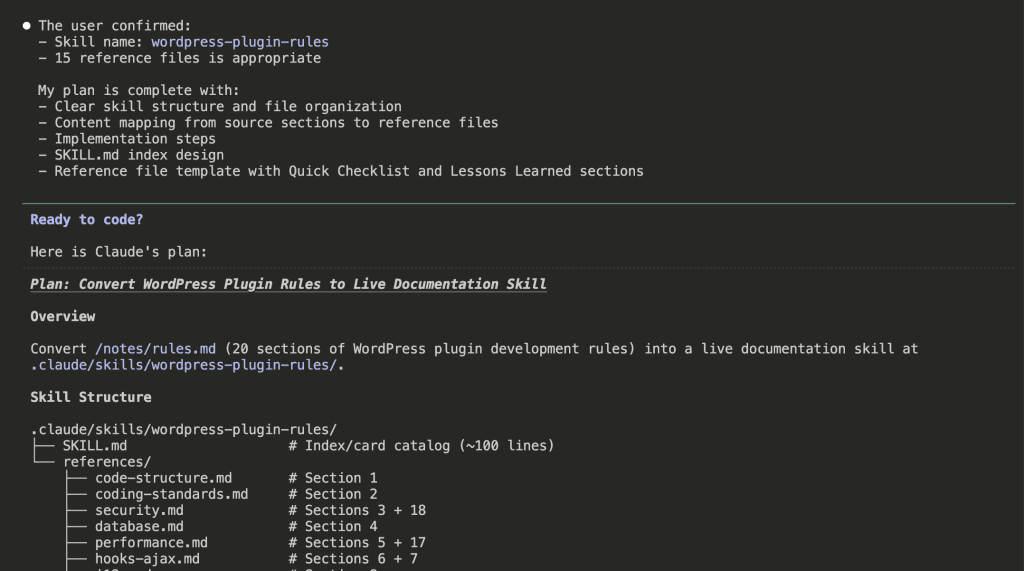
Task: Click the 'Skill Structure' heading
Action: (91, 397)
